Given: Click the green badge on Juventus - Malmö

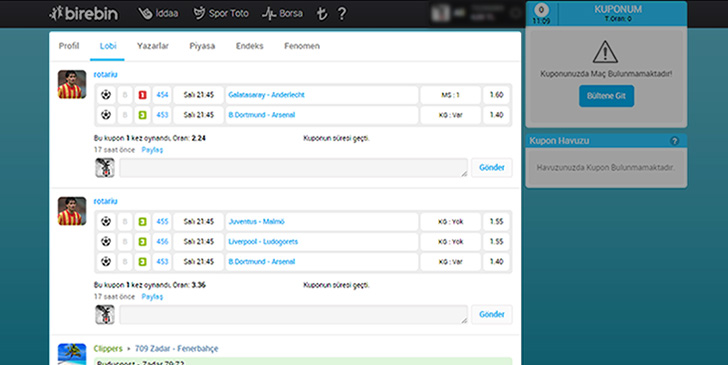Looking at the screenshot, I should pyautogui.click(x=143, y=222).
